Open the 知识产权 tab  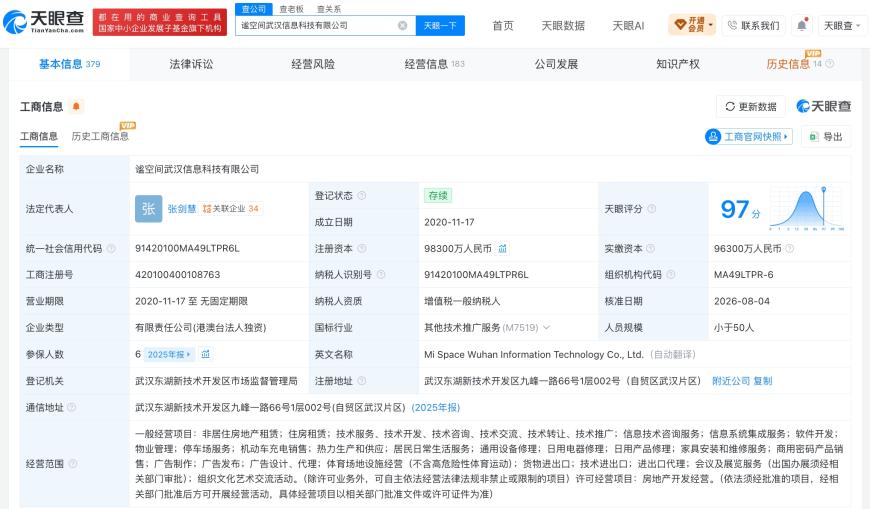tap(678, 64)
